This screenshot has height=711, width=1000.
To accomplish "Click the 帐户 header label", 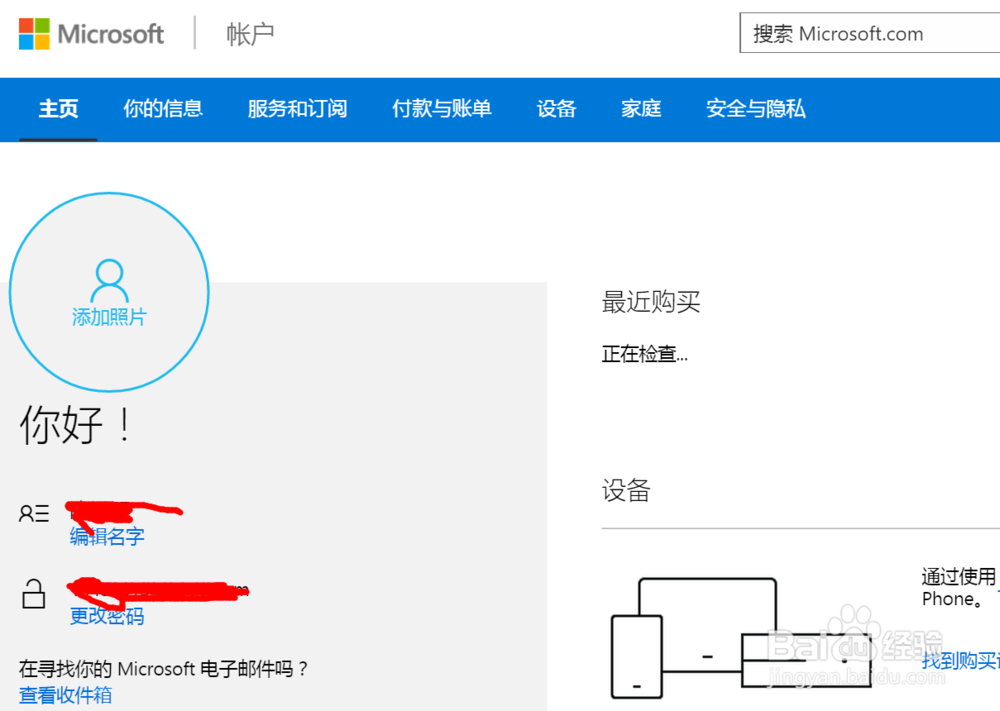I will pyautogui.click(x=249, y=35).
